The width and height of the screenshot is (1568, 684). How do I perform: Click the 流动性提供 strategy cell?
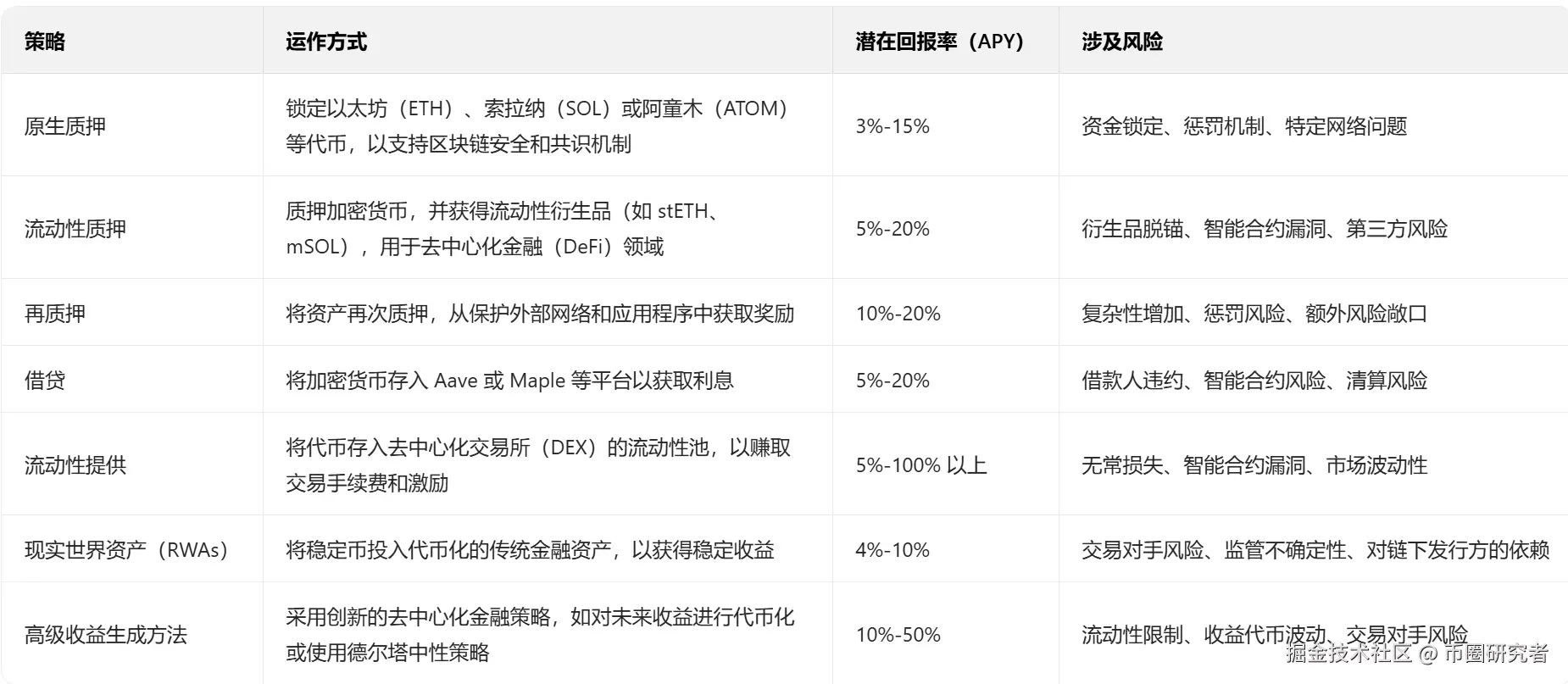click(x=75, y=465)
